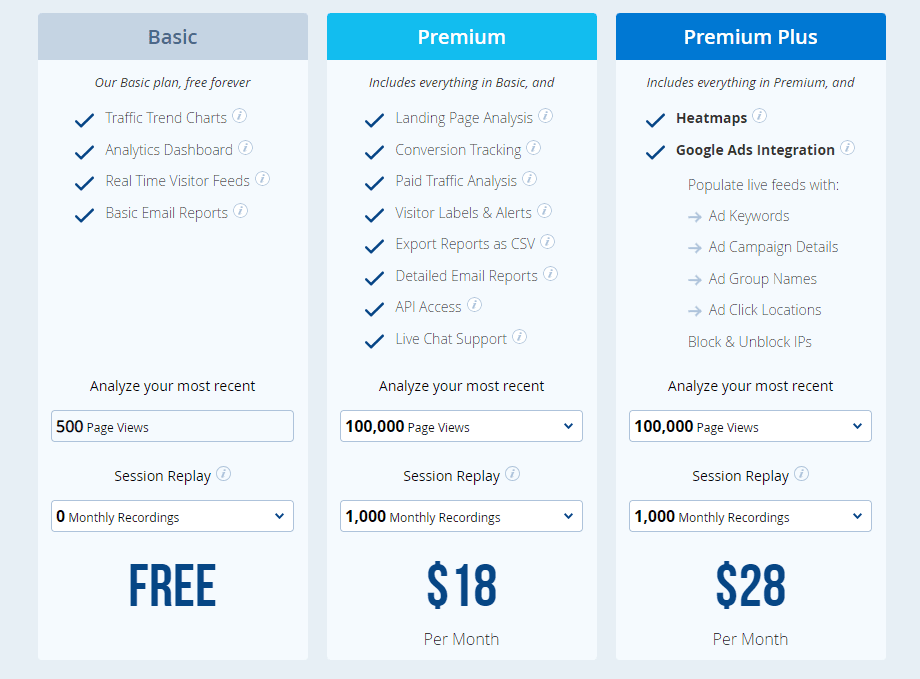Expand Premium Monthly Recordings dropdown
The image size is (920, 679).
pos(461,516)
